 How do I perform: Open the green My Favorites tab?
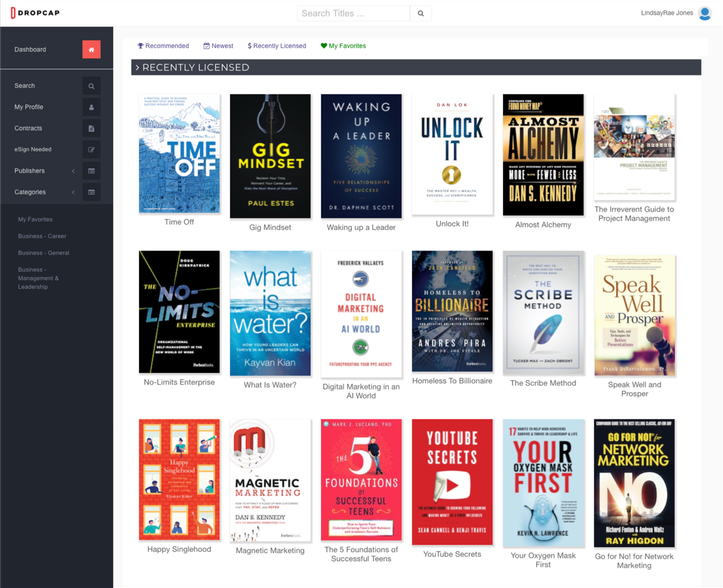pyautogui.click(x=343, y=46)
